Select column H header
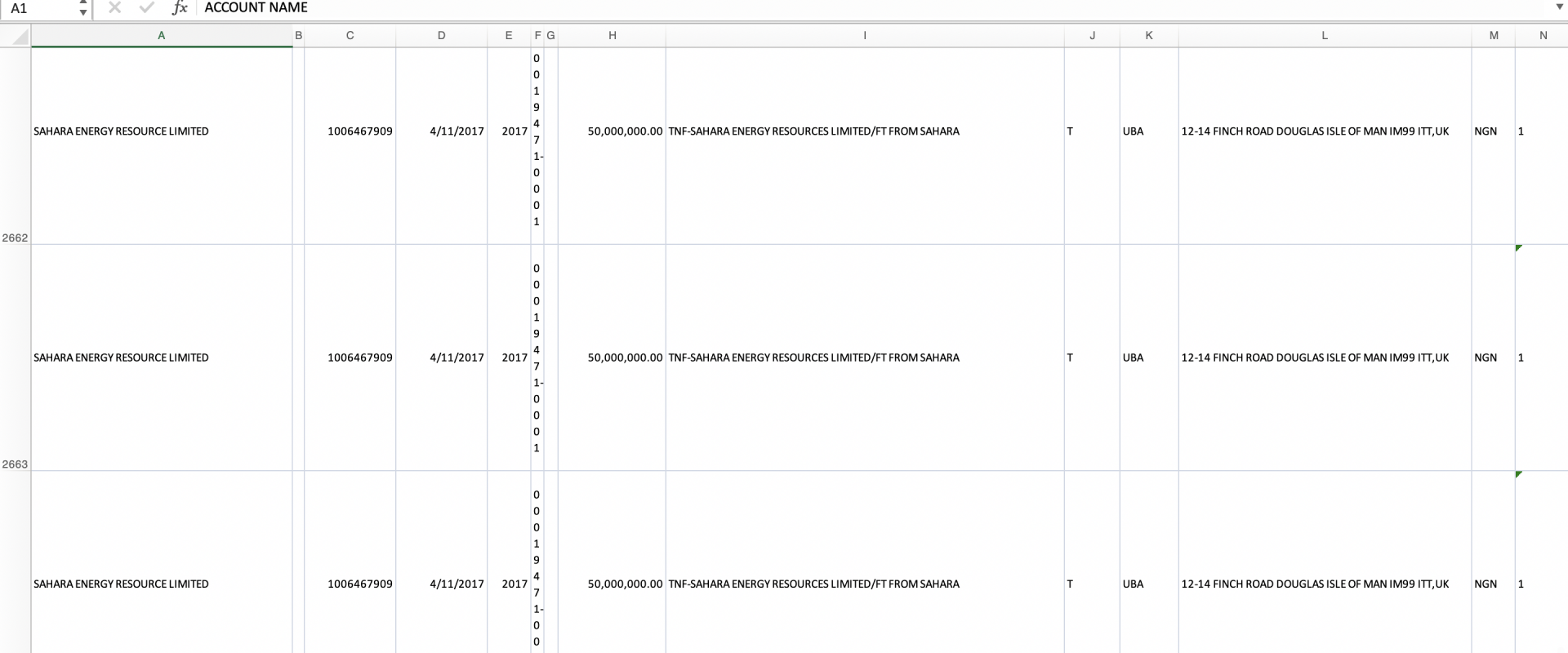Image resolution: width=1568 pixels, height=653 pixels. pyautogui.click(x=612, y=36)
